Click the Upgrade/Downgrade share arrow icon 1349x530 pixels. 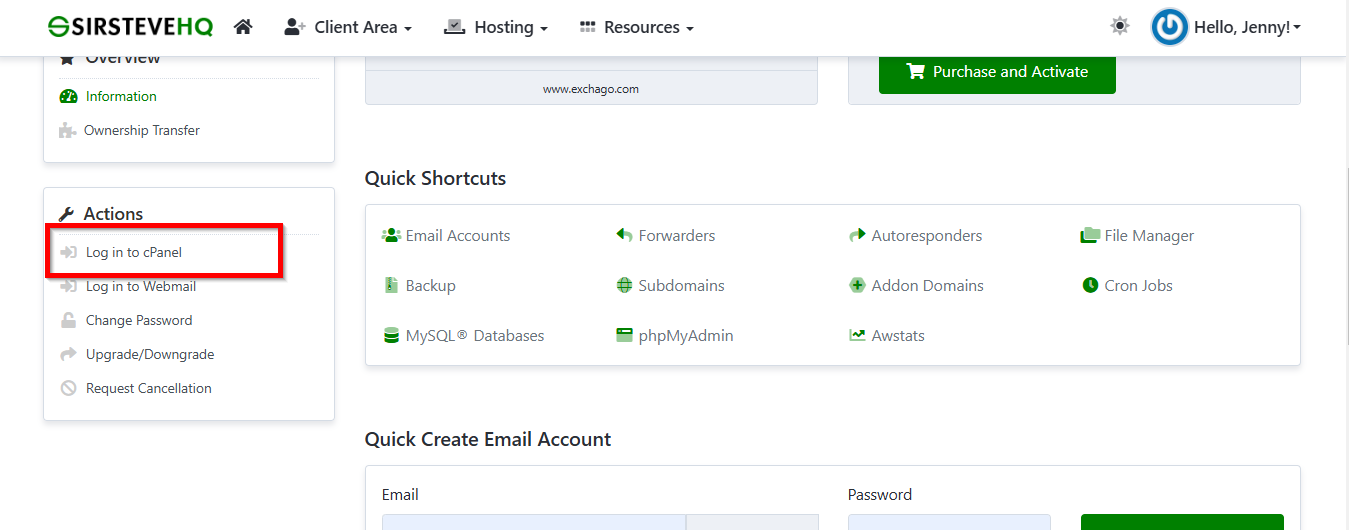coord(68,354)
